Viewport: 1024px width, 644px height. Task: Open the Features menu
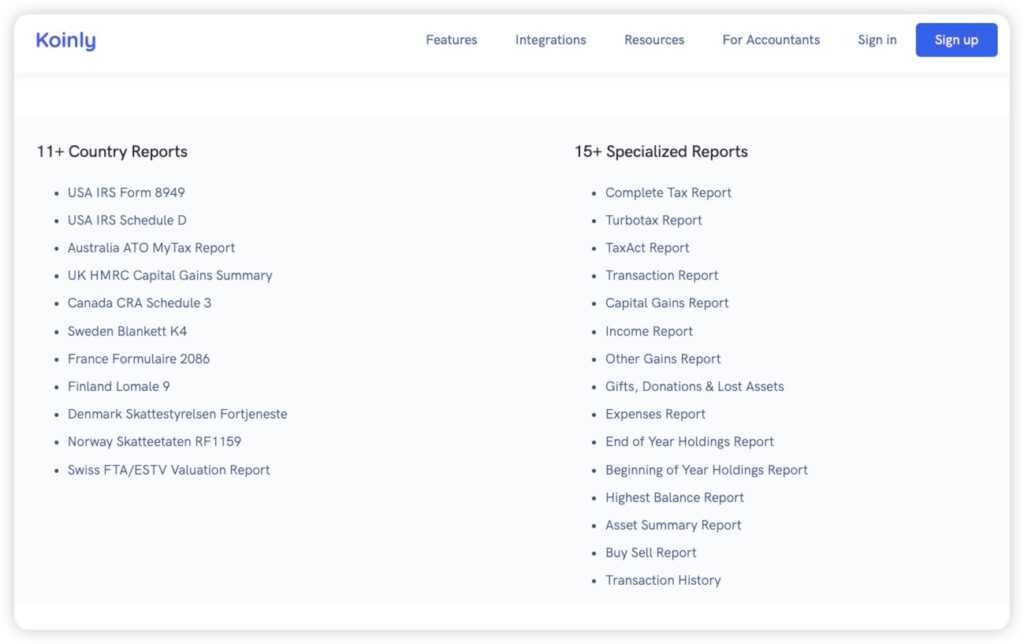(x=451, y=40)
